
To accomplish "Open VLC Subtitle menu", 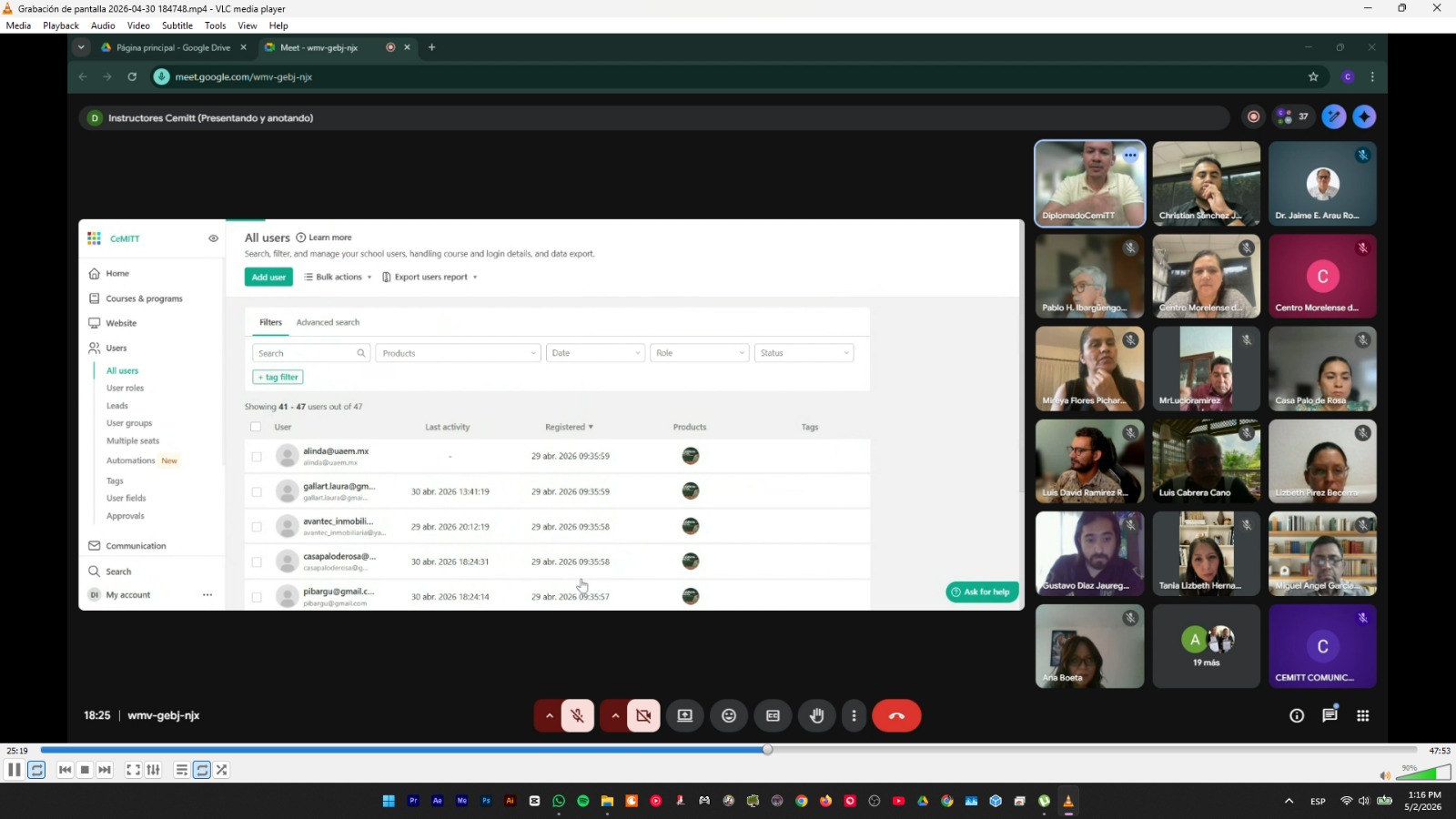I will pos(177,25).
